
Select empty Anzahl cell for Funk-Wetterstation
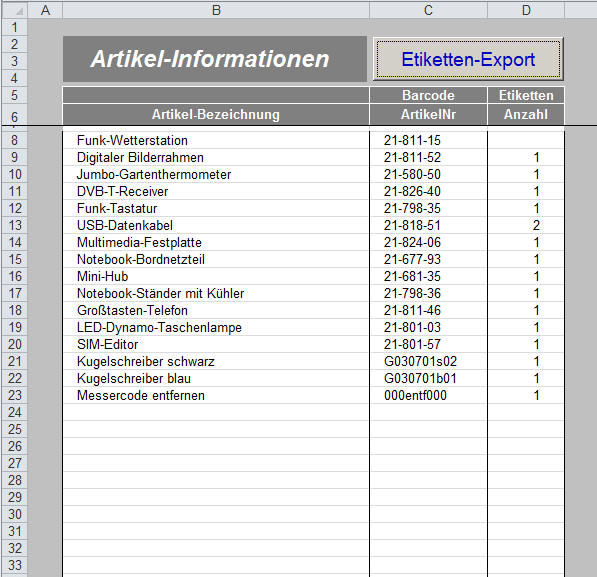526,140
